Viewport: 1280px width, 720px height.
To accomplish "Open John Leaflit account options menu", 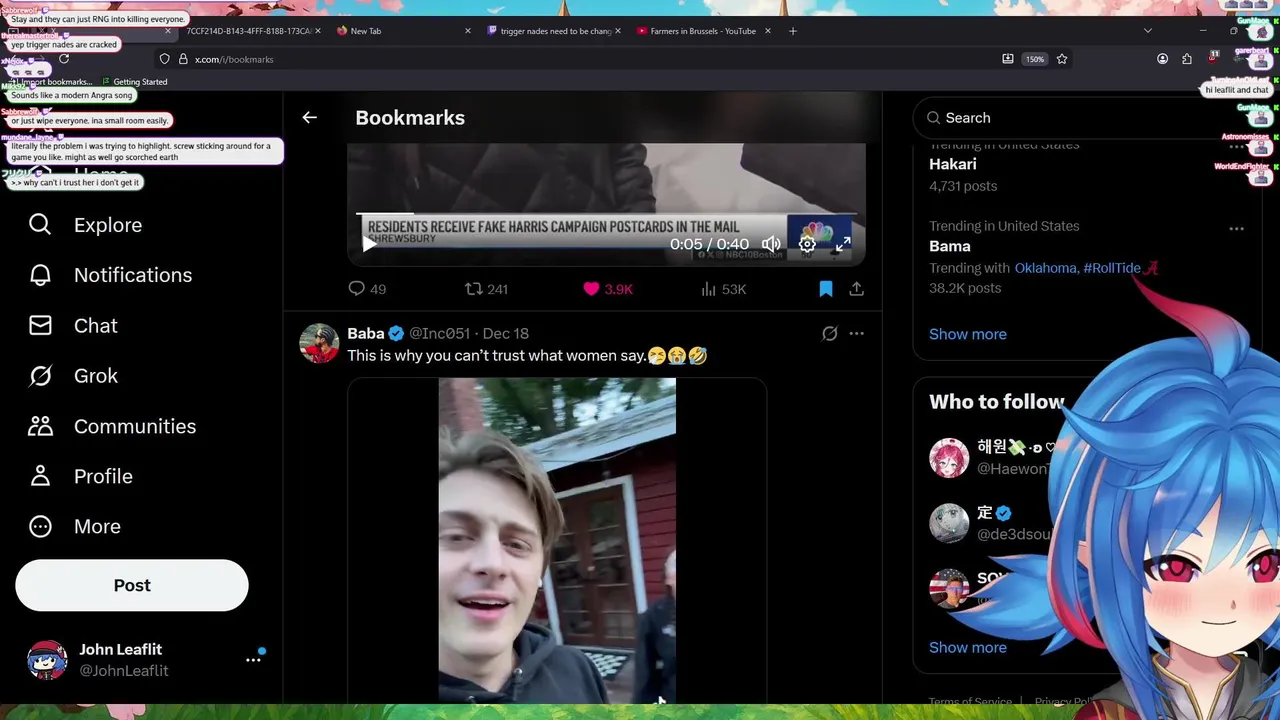I will 253,660.
